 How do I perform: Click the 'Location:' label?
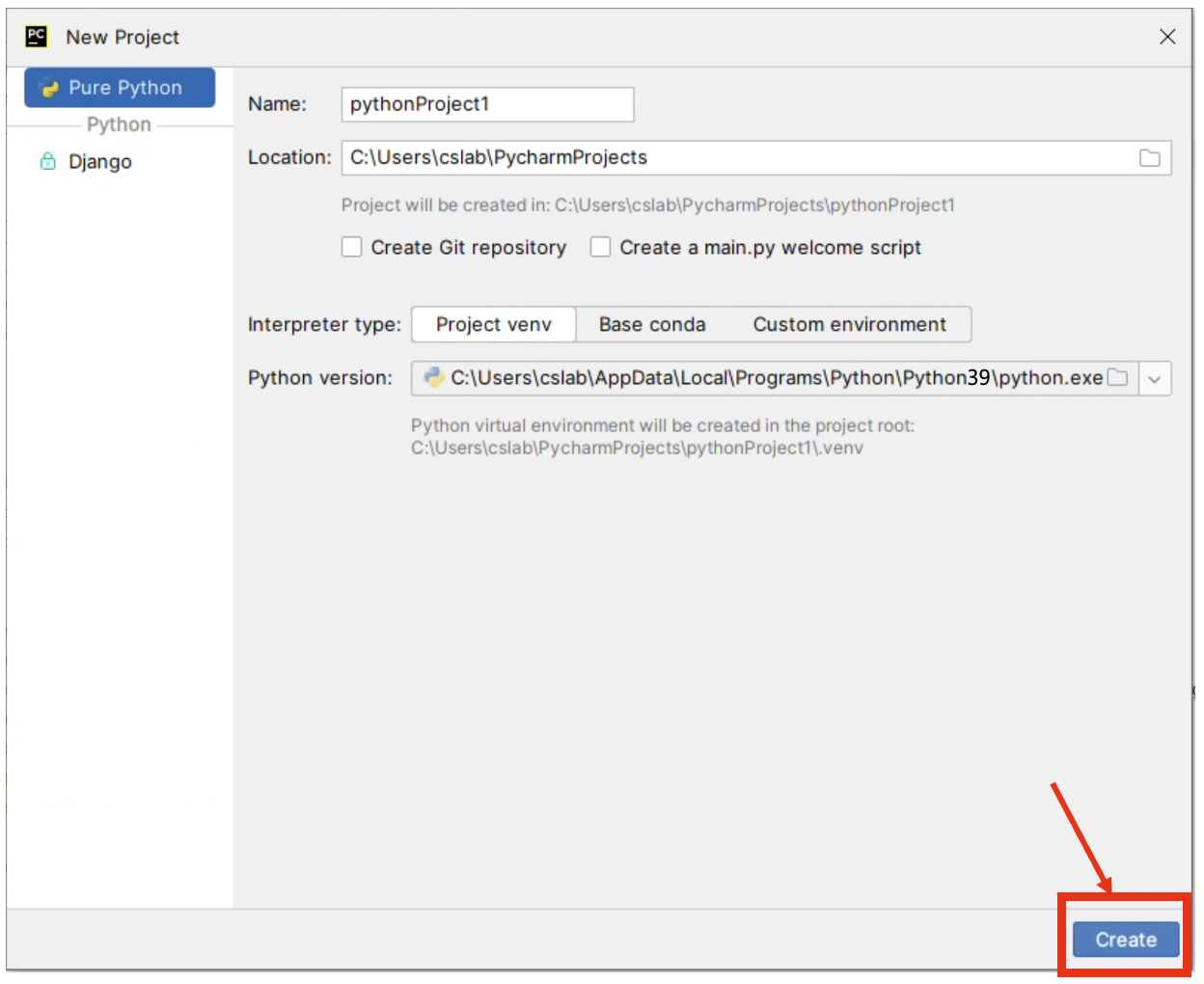pos(289,157)
